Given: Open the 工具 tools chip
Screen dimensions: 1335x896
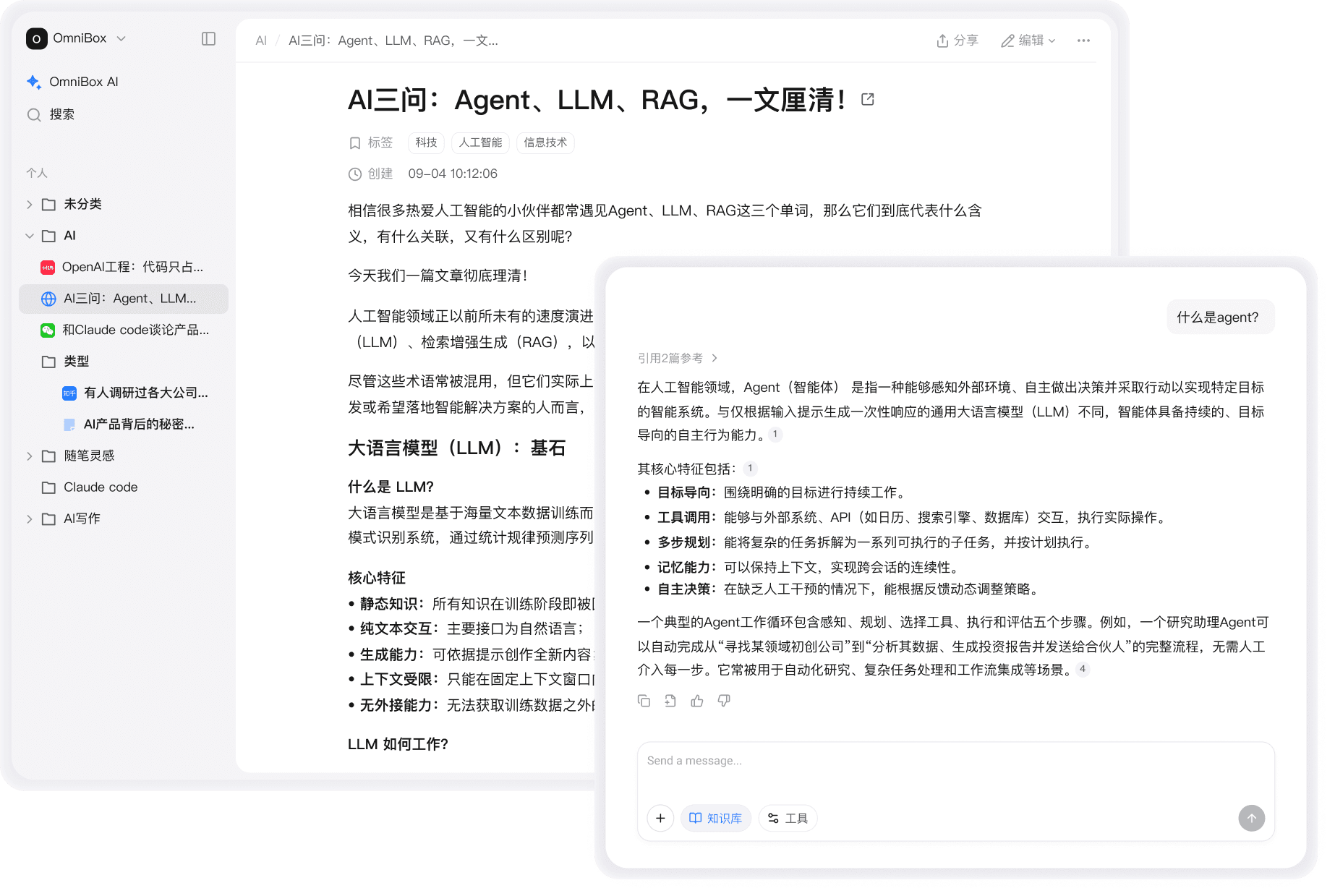Looking at the screenshot, I should tap(788, 818).
